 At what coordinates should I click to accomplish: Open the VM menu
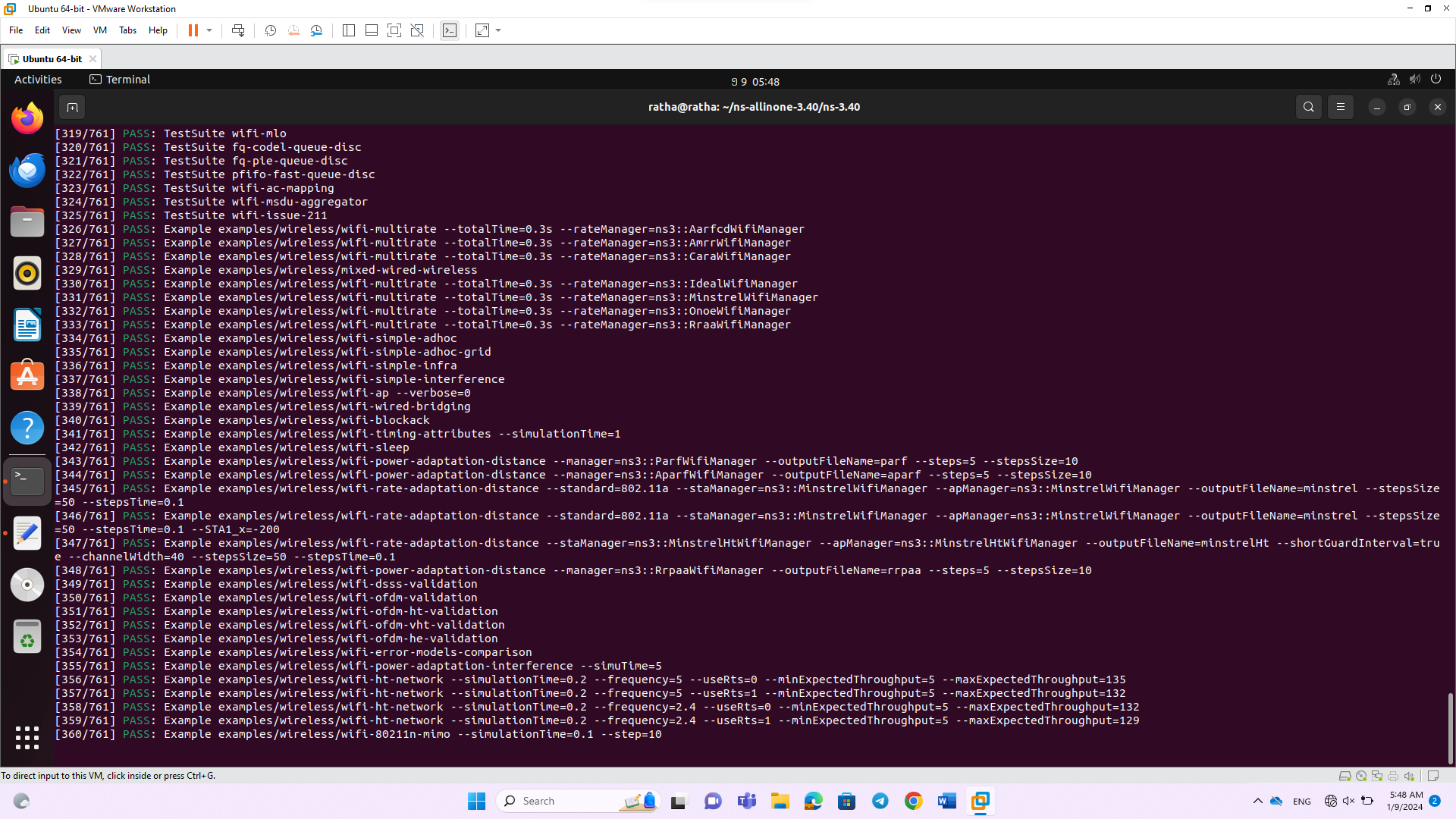click(99, 30)
